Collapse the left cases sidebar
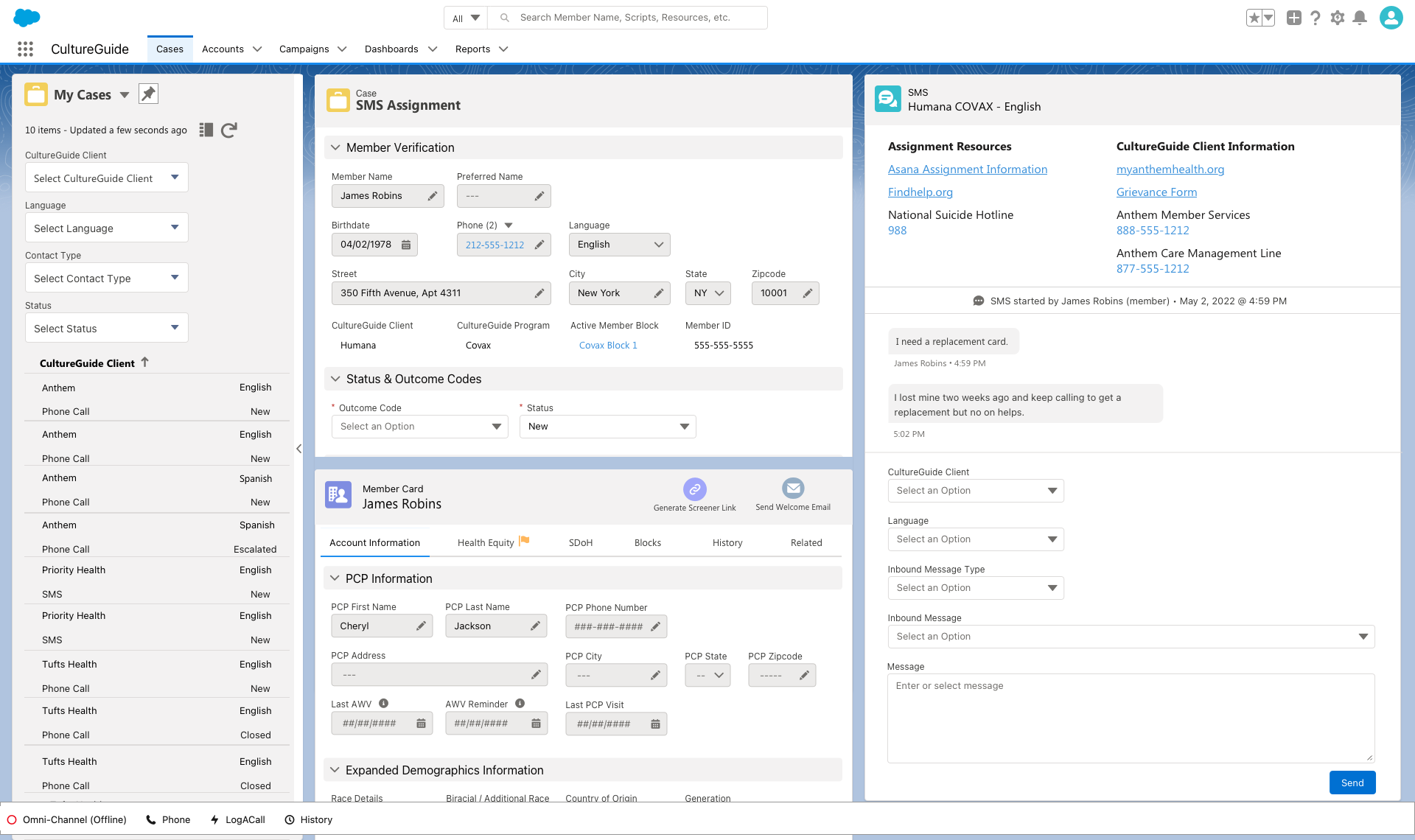 coord(298,448)
